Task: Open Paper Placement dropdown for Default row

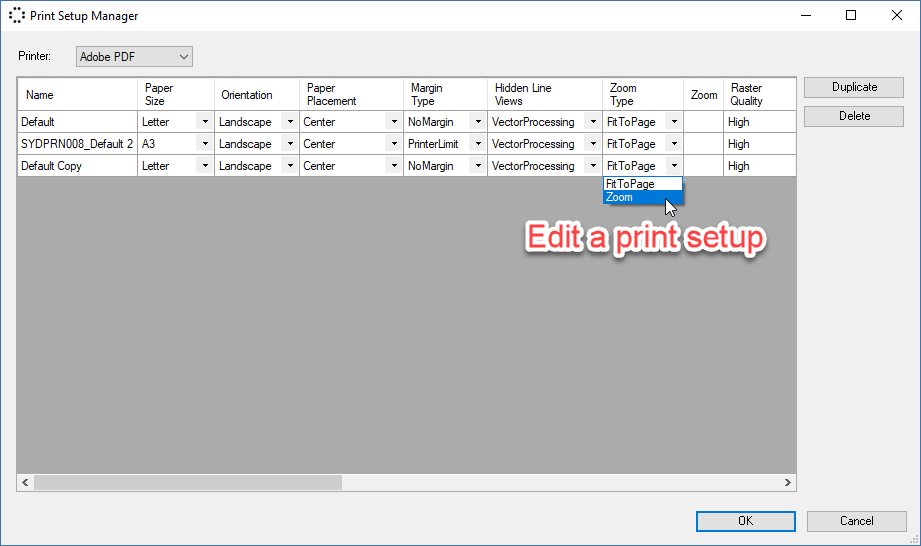Action: pyautogui.click(x=394, y=122)
